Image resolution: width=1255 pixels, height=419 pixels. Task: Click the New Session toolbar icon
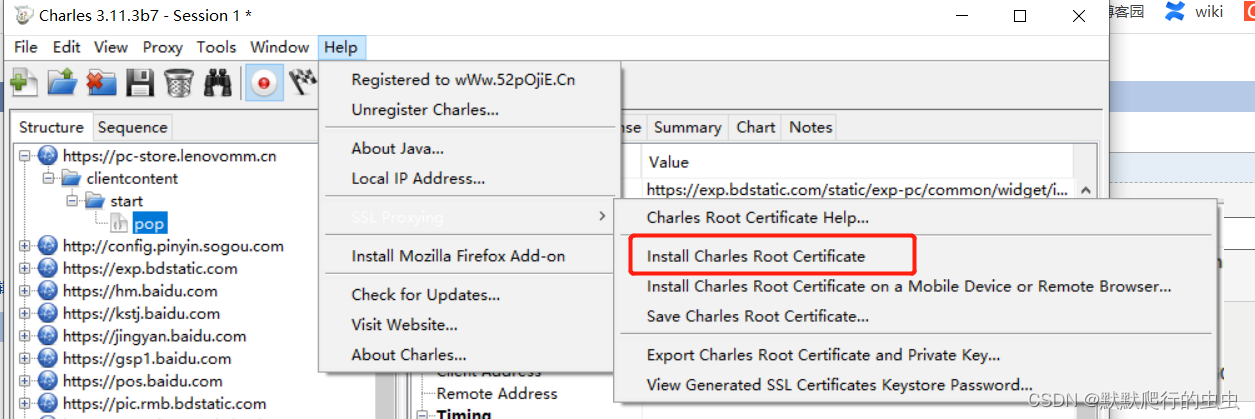pos(25,83)
